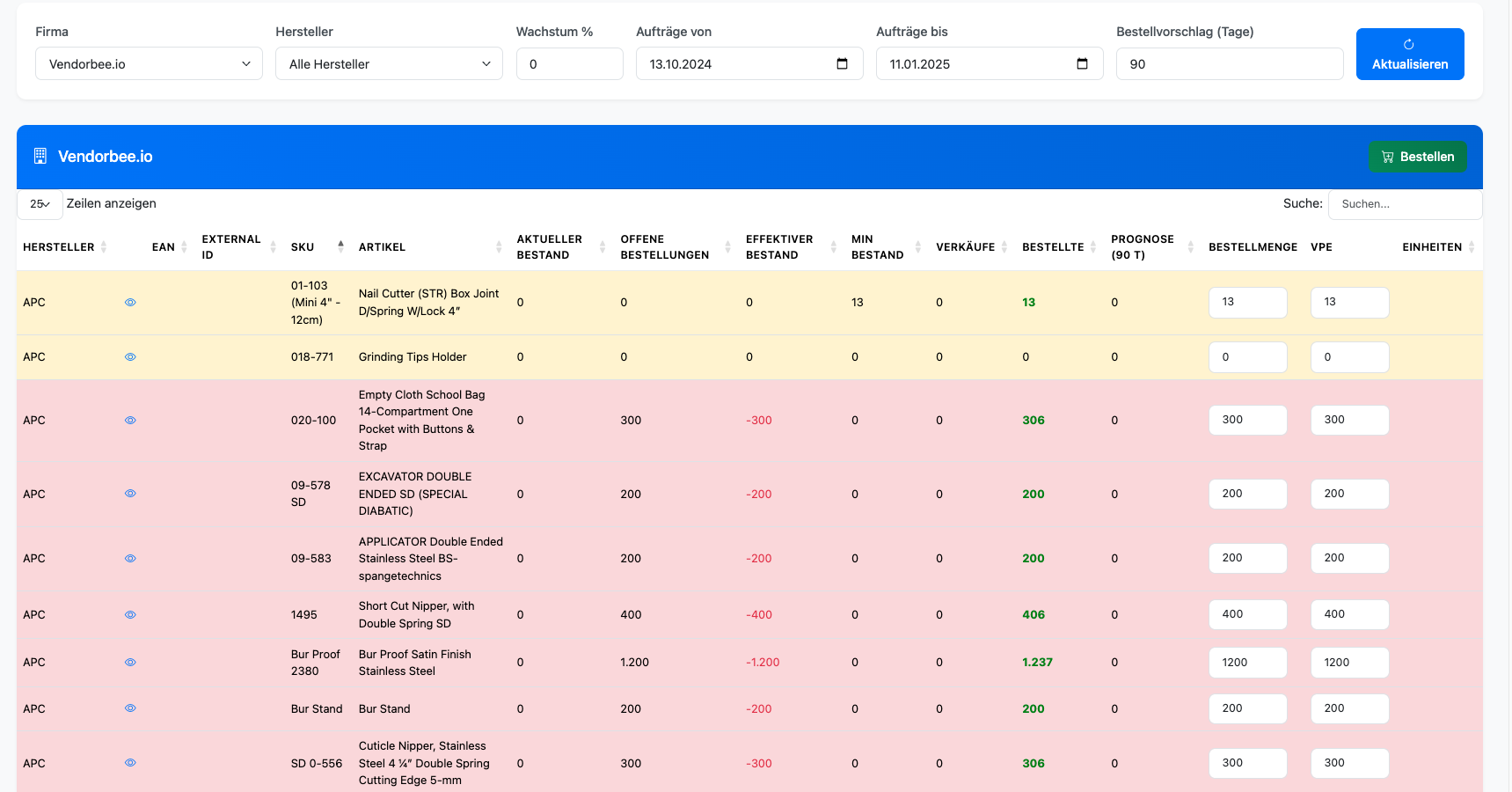Sort by Verkäufe column
Viewport: 1512px width, 792px height.
tap(1004, 247)
